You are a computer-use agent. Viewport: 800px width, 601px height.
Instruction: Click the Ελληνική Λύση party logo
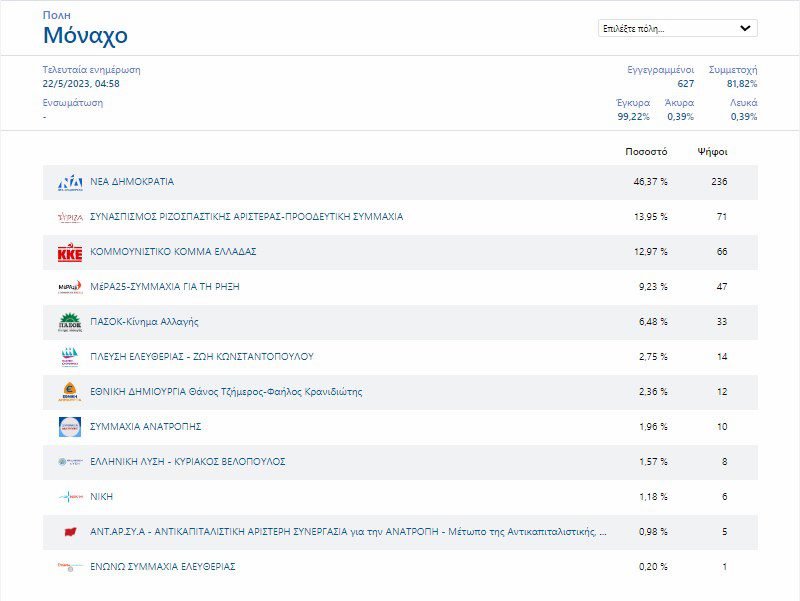tap(70, 462)
